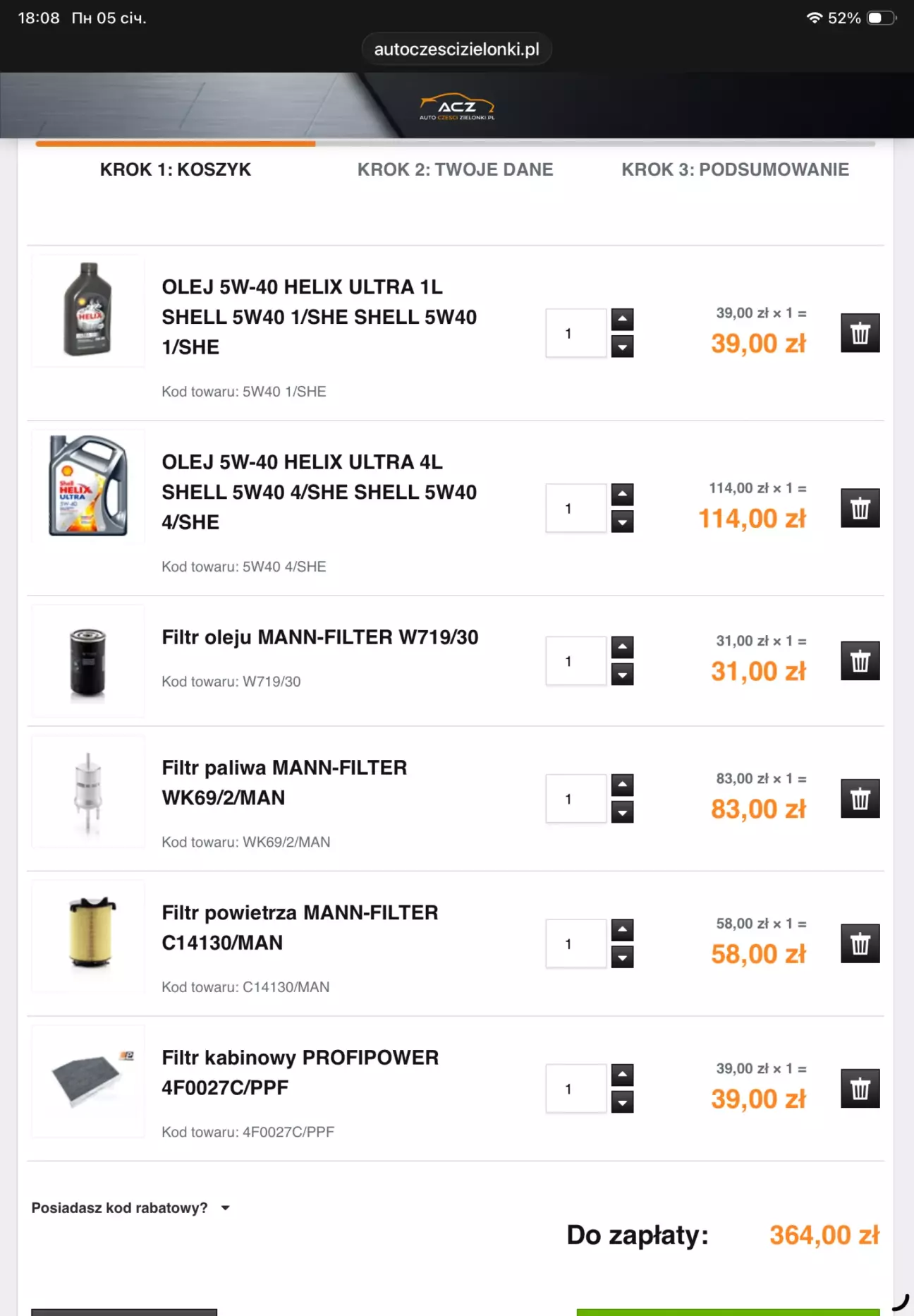914x1316 pixels.
Task: Increase quantity of air filter C14130/MAN
Action: (x=622, y=930)
